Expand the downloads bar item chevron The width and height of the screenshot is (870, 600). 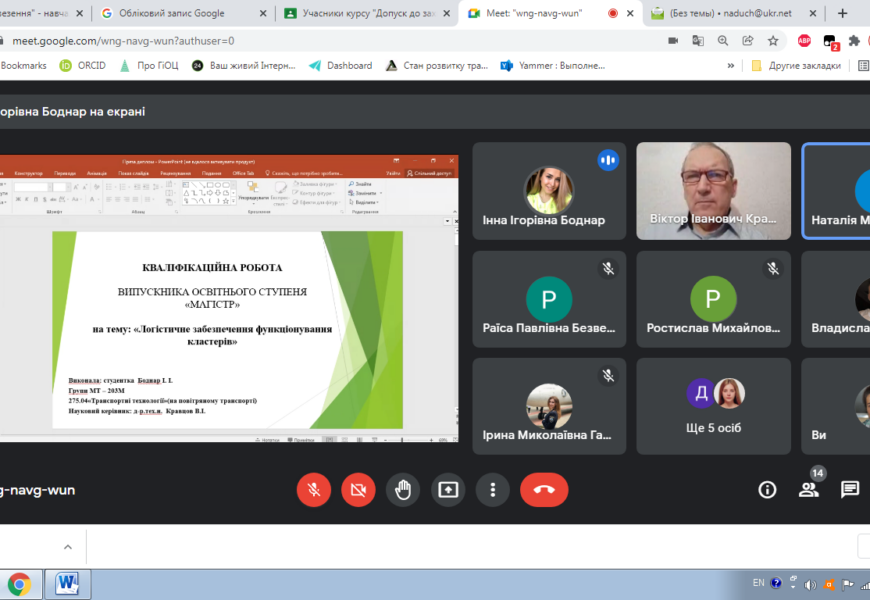(68, 547)
